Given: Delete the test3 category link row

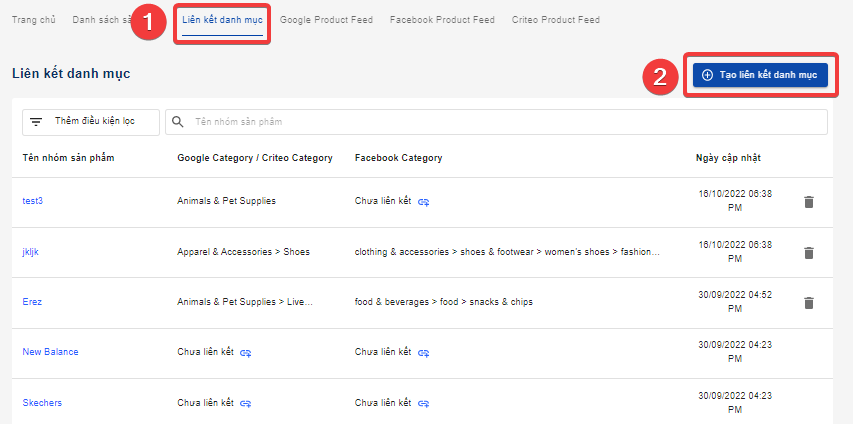Looking at the screenshot, I should coord(809,202).
